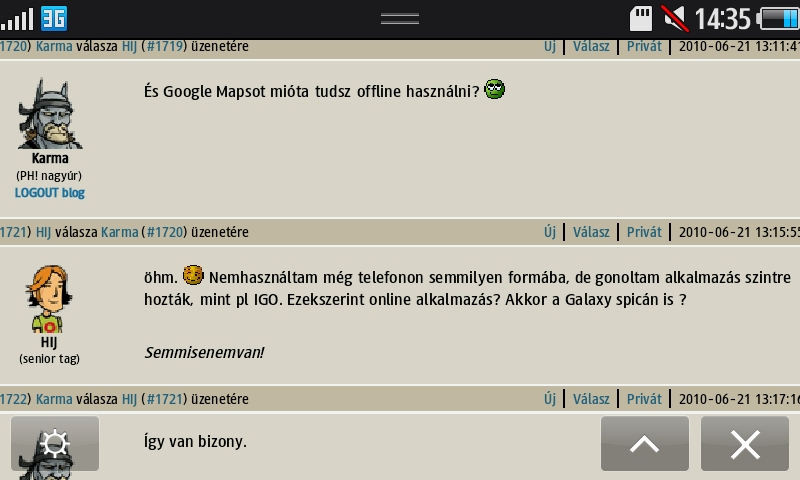Open HIJ username in post 1721 header
Screen dimensions: 800x480
click(x=43, y=232)
